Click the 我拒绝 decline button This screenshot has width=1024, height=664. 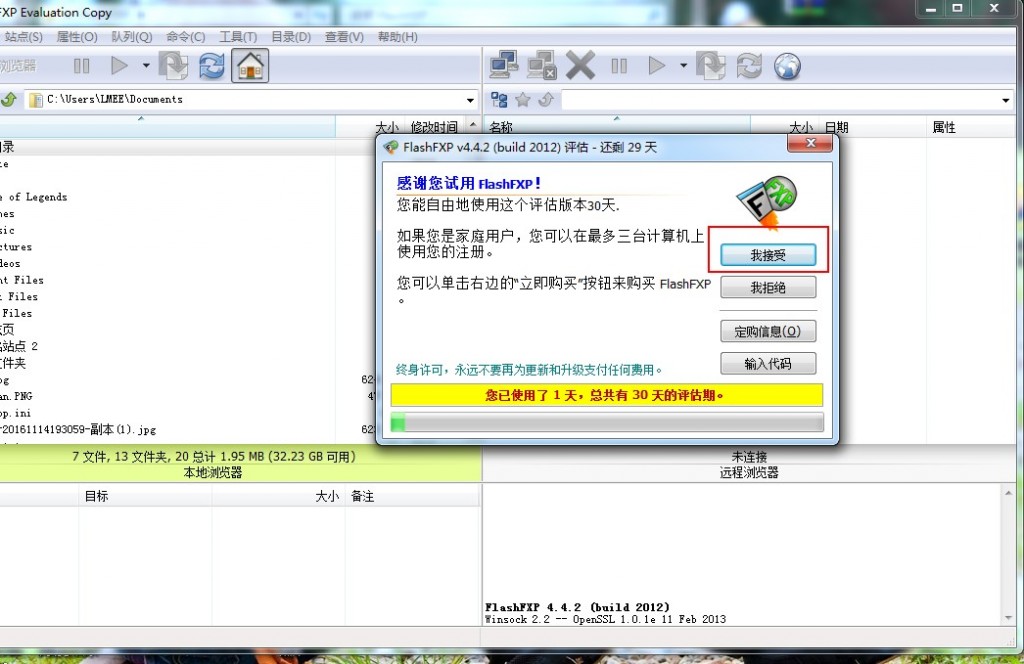768,287
